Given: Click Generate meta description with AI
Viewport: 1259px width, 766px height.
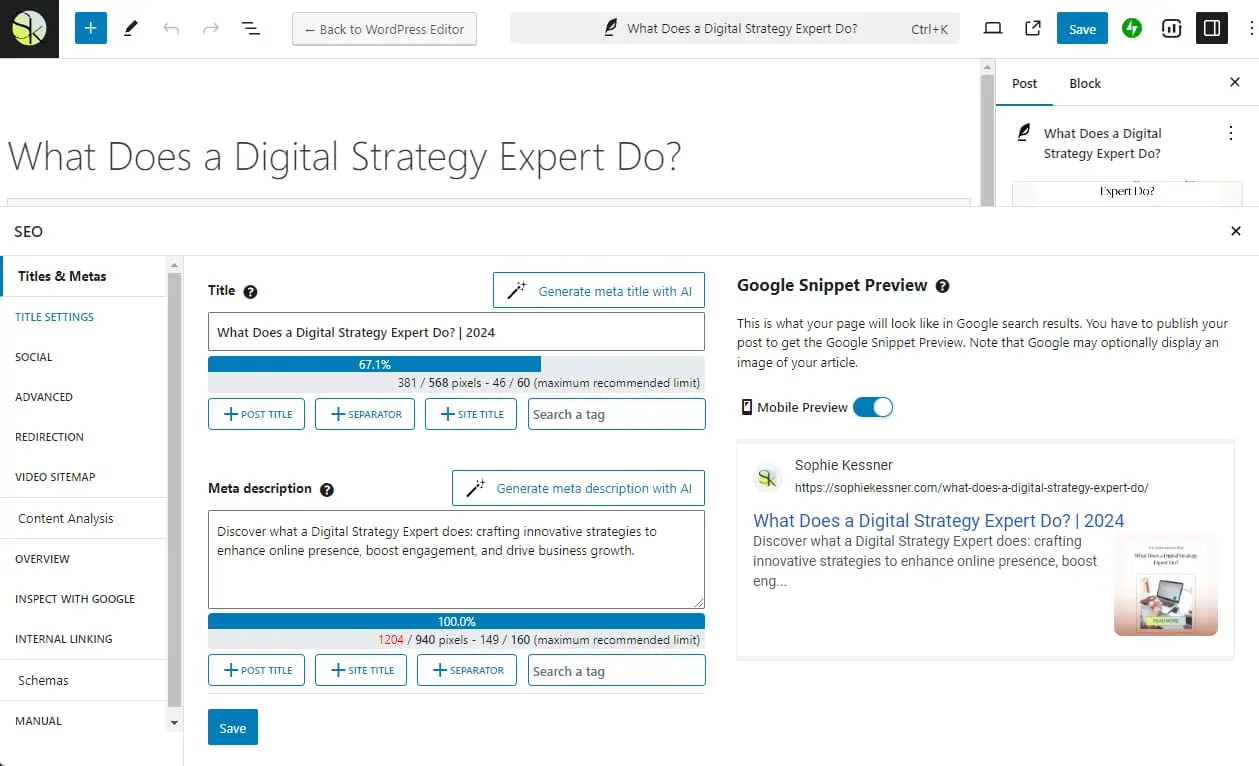Looking at the screenshot, I should tap(578, 488).
